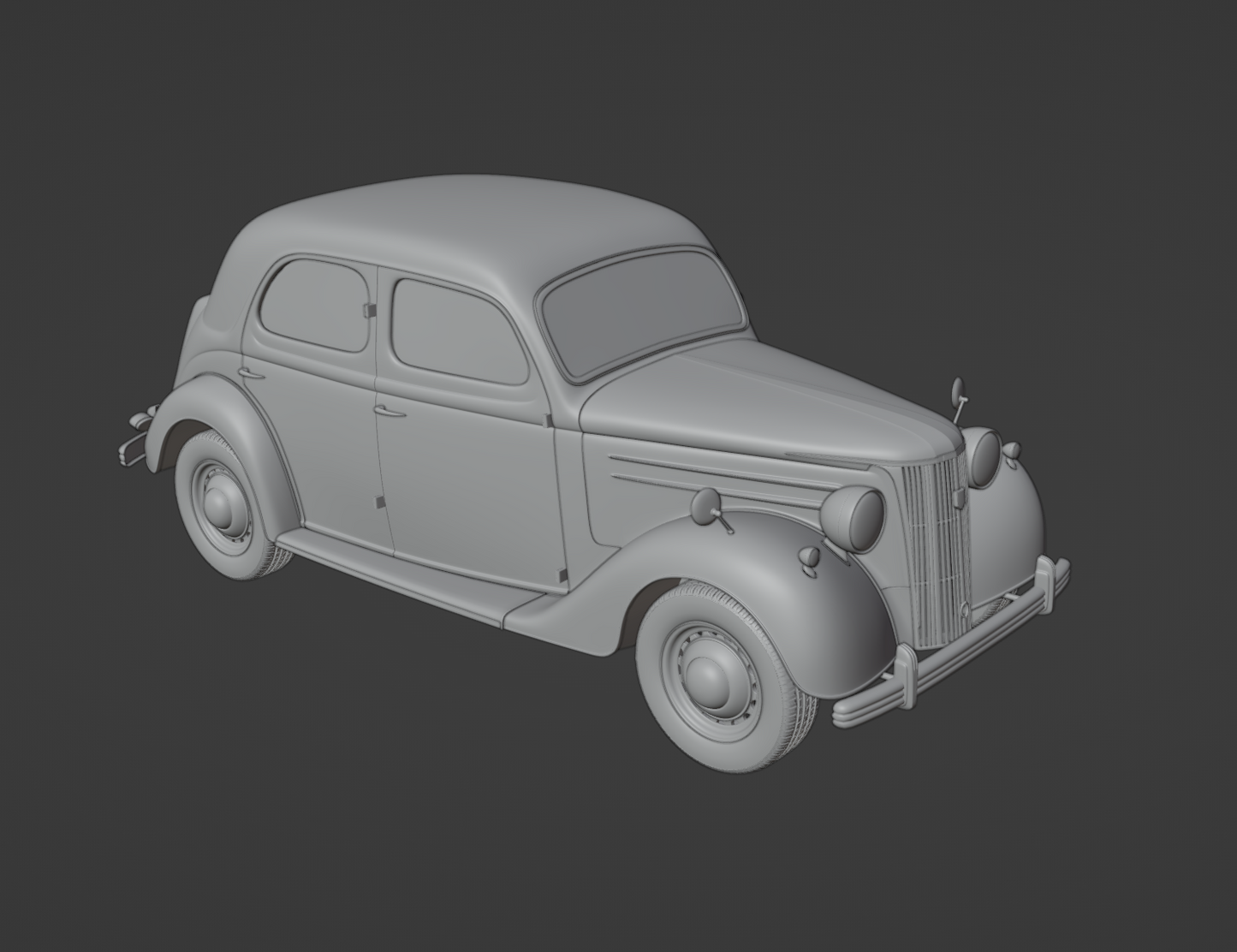Select the front bumper bar
This screenshot has width=1237, height=952.
(x=950, y=644)
